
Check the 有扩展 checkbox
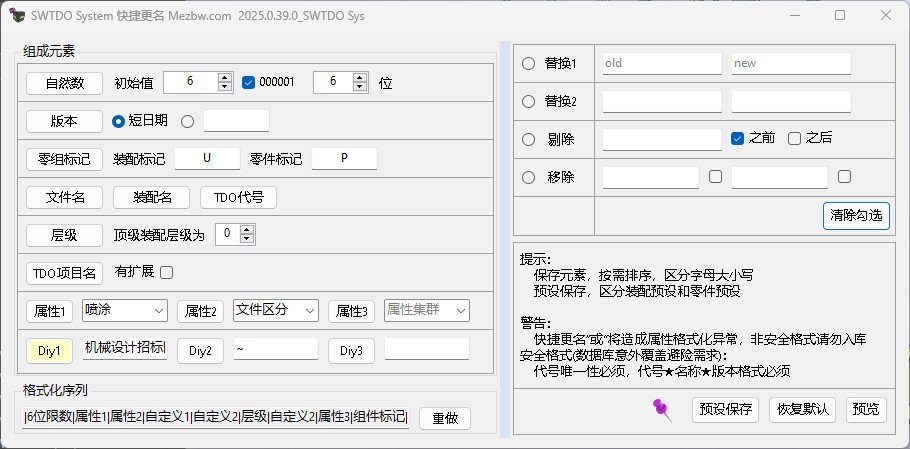[167, 272]
